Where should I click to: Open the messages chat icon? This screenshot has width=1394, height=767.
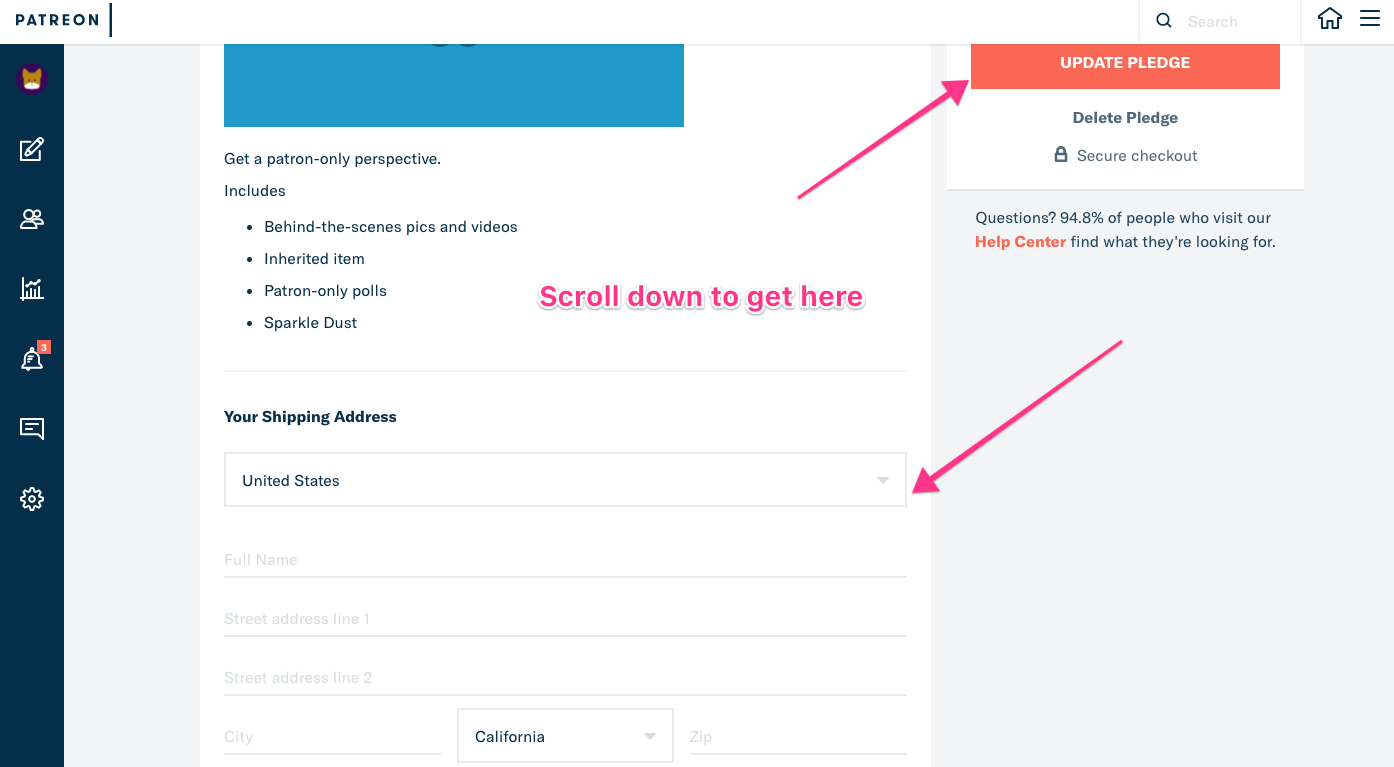(32, 429)
